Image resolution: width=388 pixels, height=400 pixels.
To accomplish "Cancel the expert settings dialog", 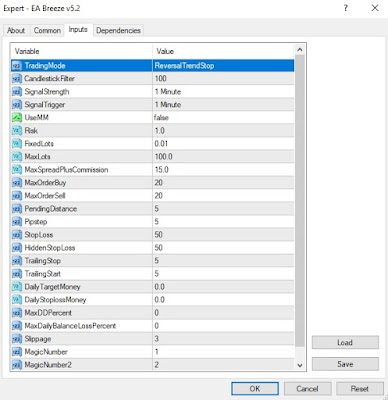I will click(x=307, y=389).
